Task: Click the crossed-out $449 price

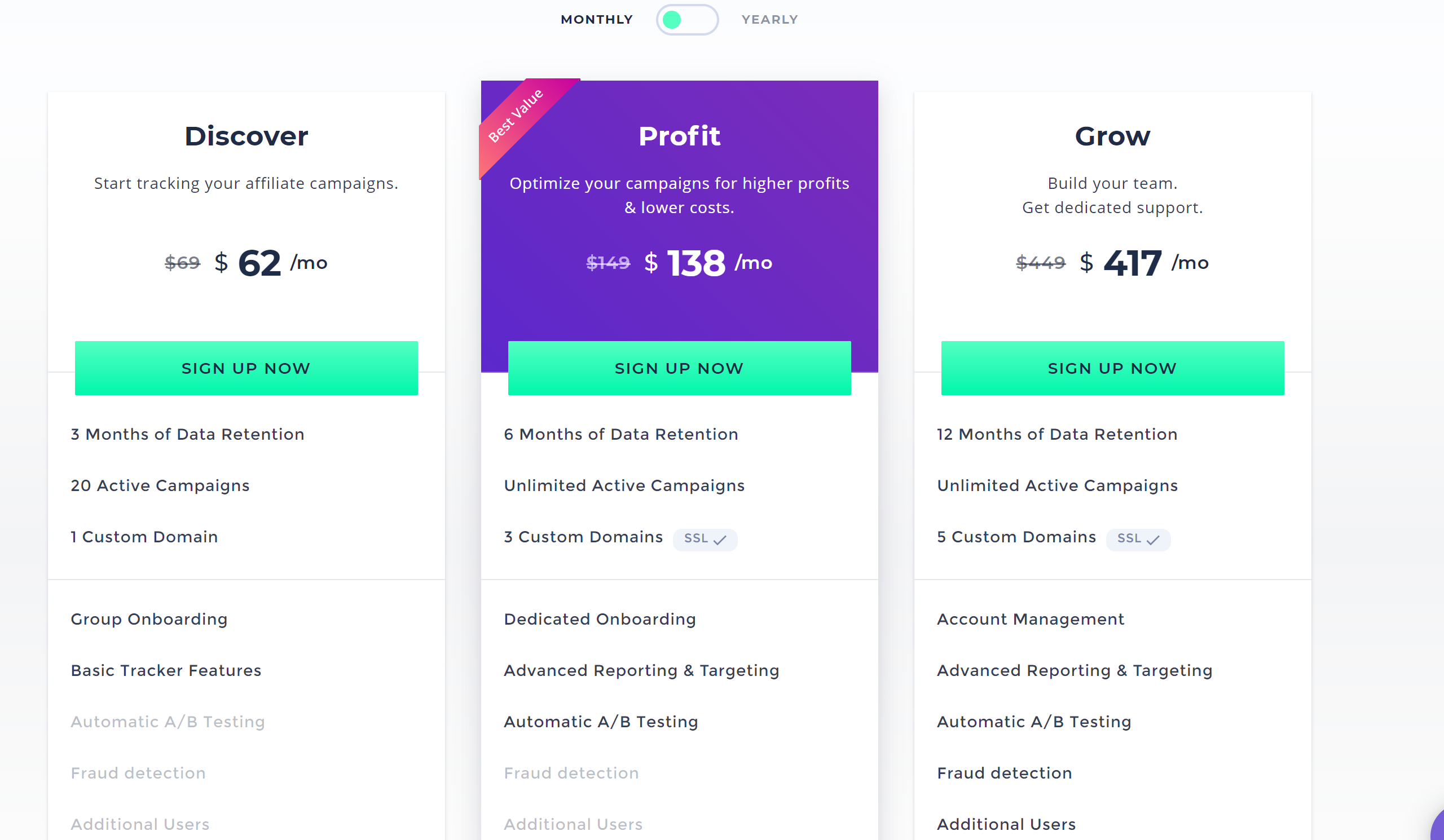Action: tap(1040, 263)
